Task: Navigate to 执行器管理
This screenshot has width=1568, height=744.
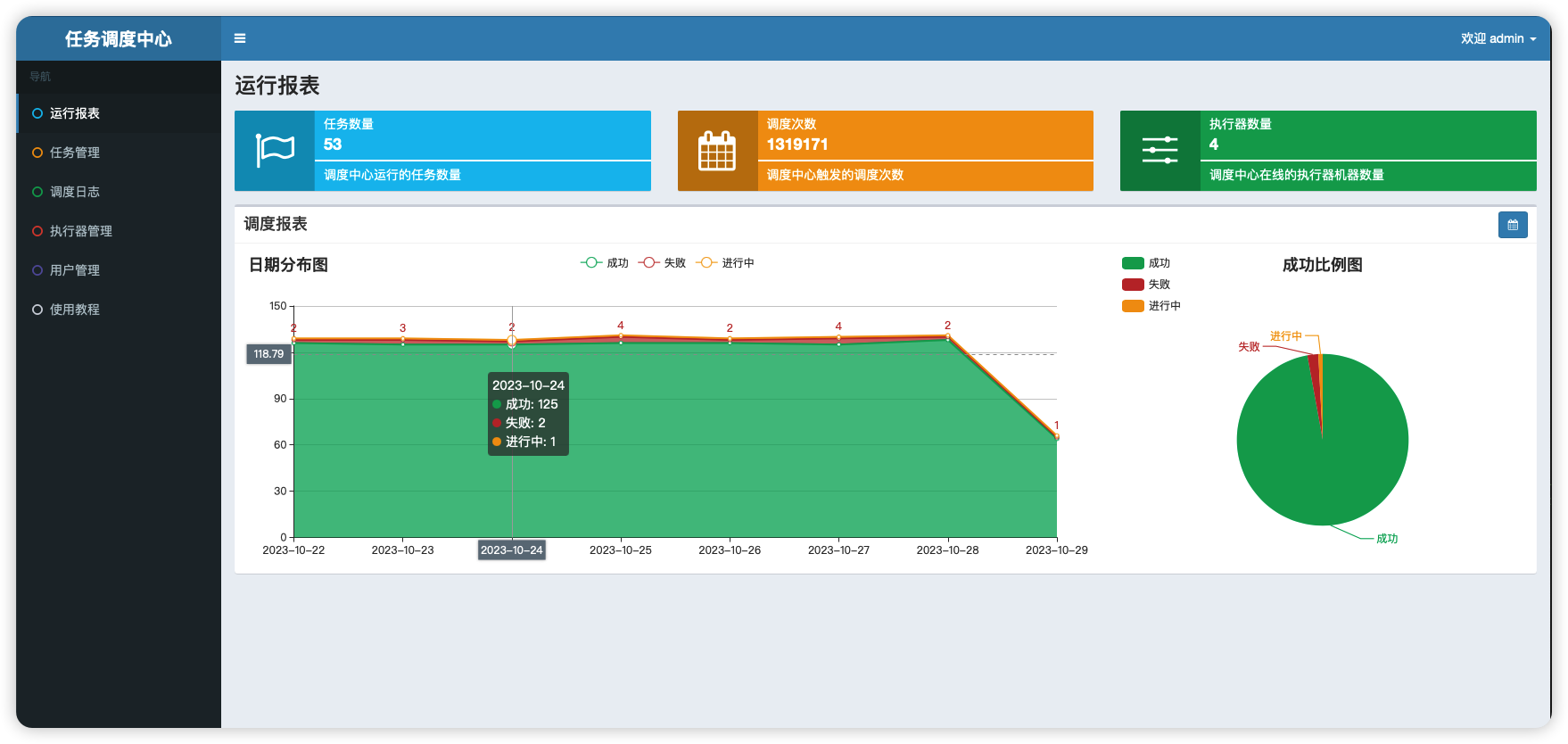Action: pyautogui.click(x=119, y=231)
